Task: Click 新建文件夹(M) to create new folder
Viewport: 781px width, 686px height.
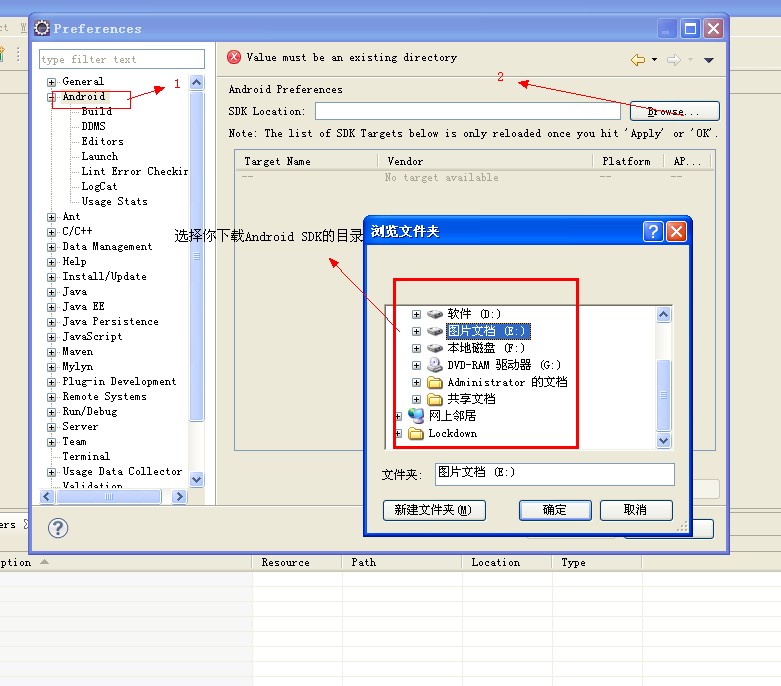Action: 434,510
